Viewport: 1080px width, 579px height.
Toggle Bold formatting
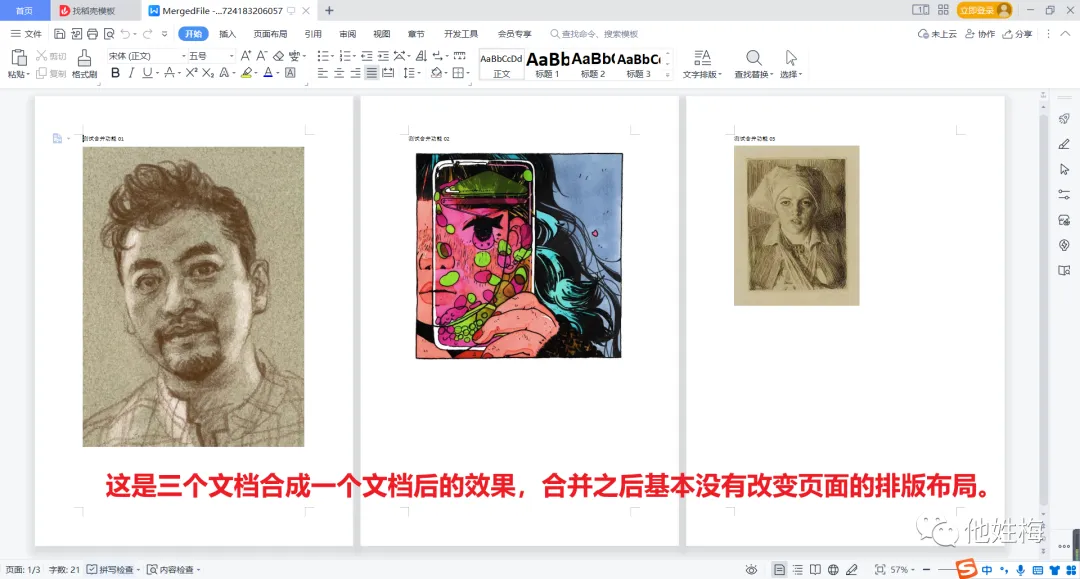(x=115, y=73)
